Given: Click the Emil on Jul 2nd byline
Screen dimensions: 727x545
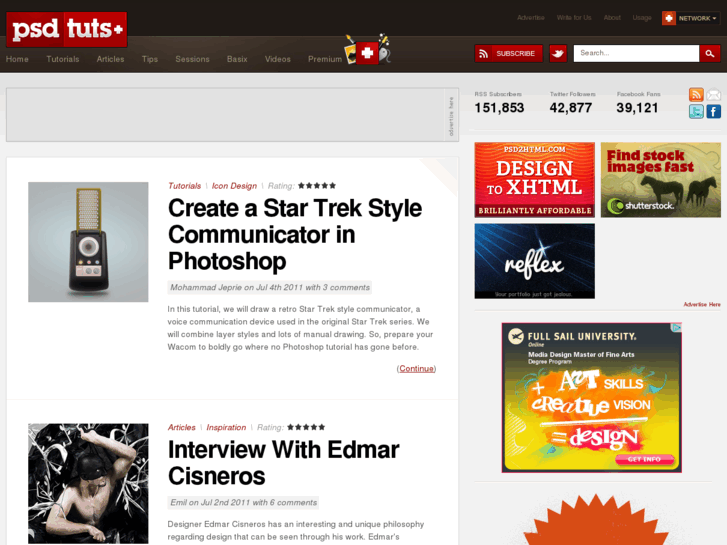Looking at the screenshot, I should (243, 503).
